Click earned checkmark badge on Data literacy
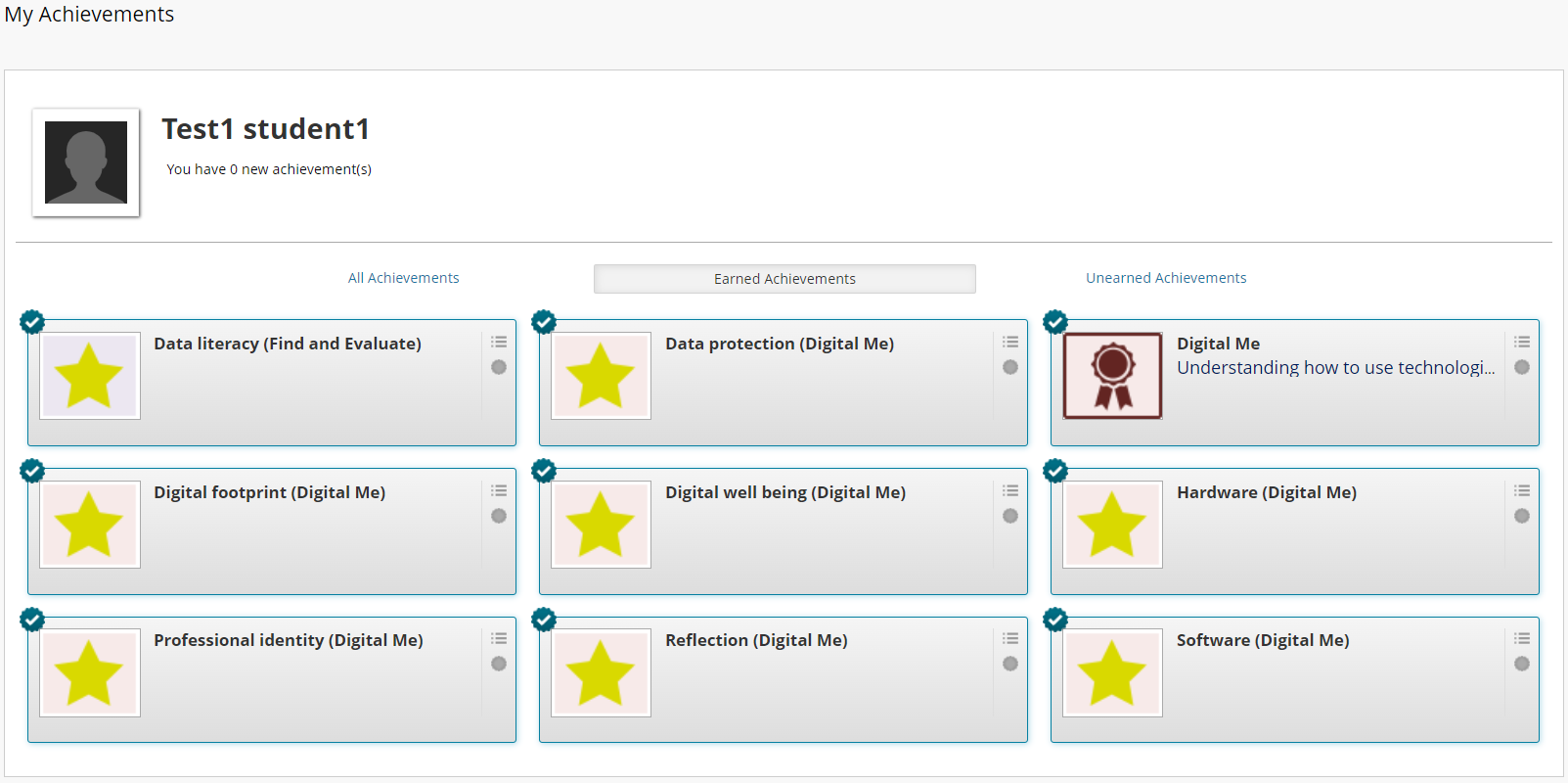 tap(32, 322)
